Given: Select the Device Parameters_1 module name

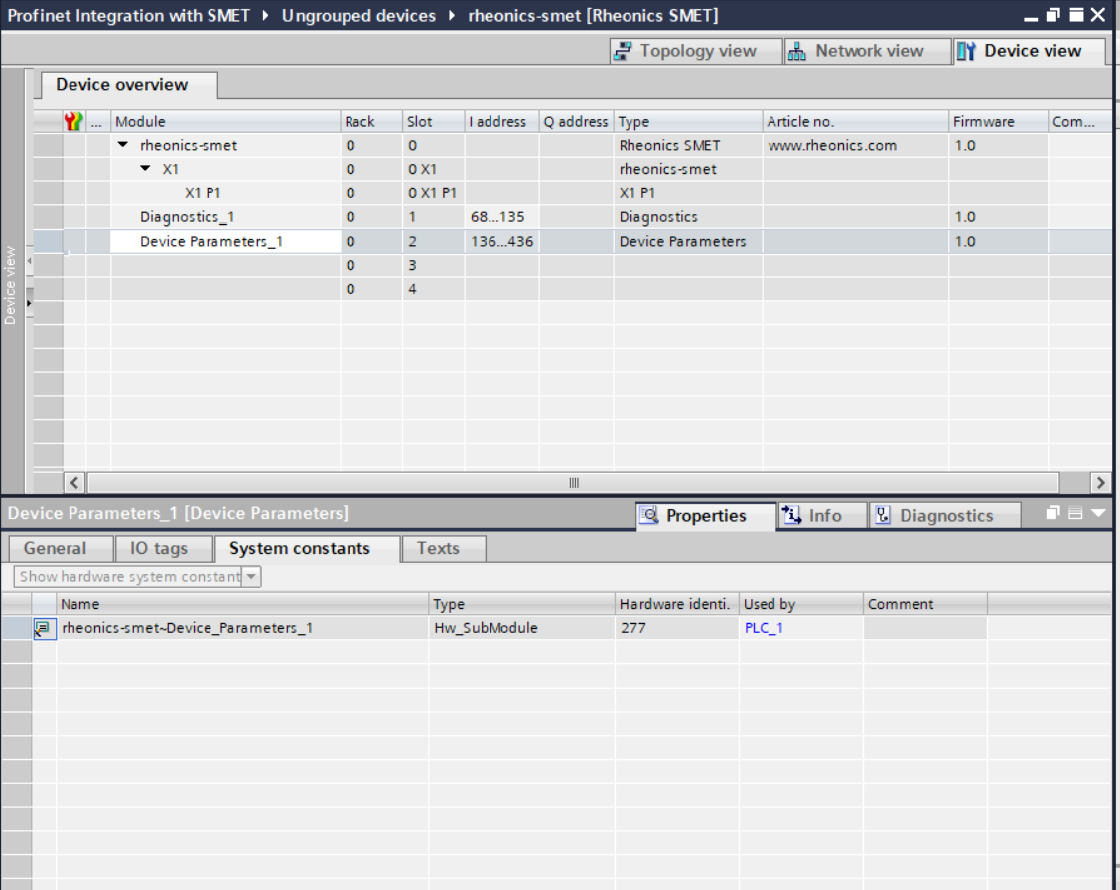Looking at the screenshot, I should click(x=211, y=241).
